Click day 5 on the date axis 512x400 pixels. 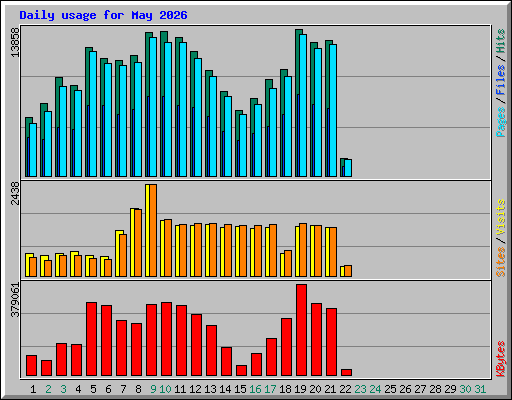pyautogui.click(x=93, y=389)
